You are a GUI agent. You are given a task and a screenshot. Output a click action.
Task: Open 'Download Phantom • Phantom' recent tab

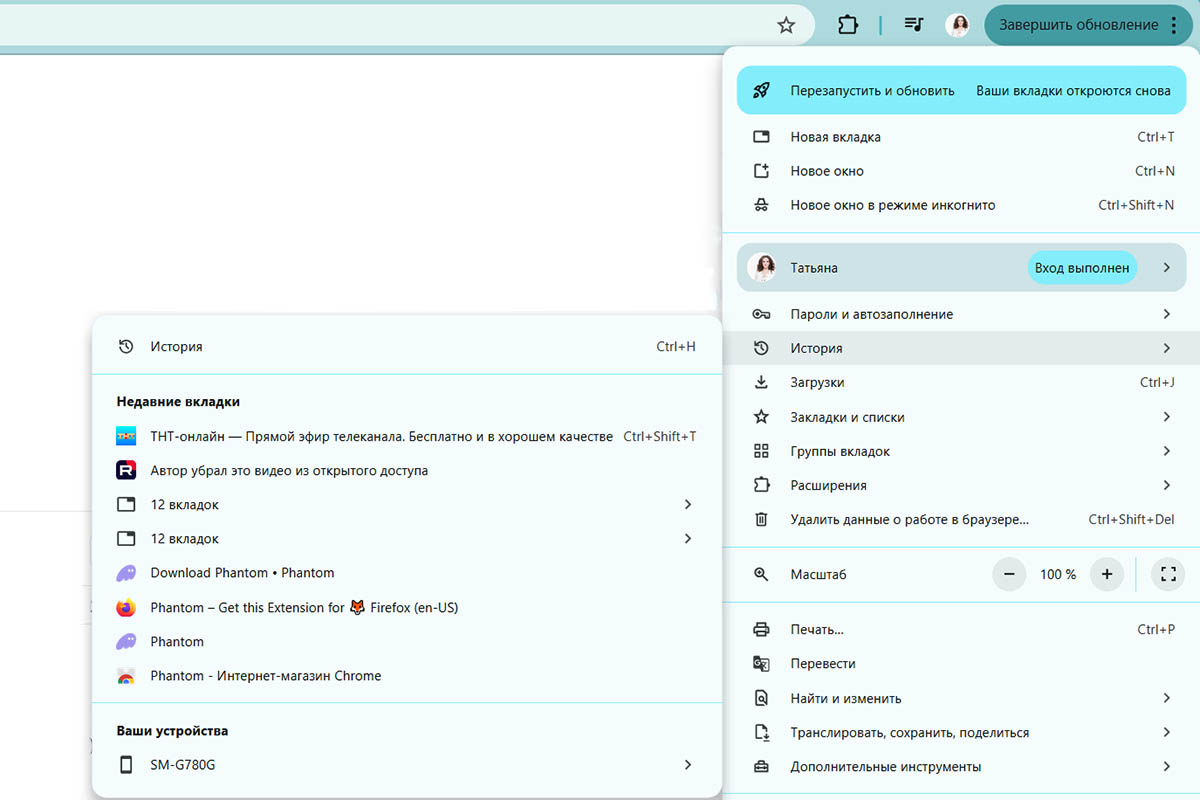(406, 573)
